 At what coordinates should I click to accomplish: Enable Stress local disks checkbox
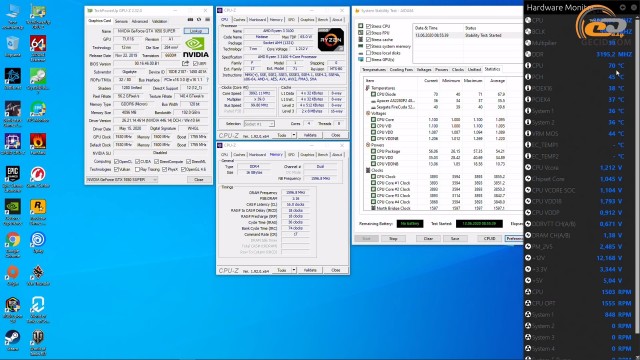[x=369, y=53]
